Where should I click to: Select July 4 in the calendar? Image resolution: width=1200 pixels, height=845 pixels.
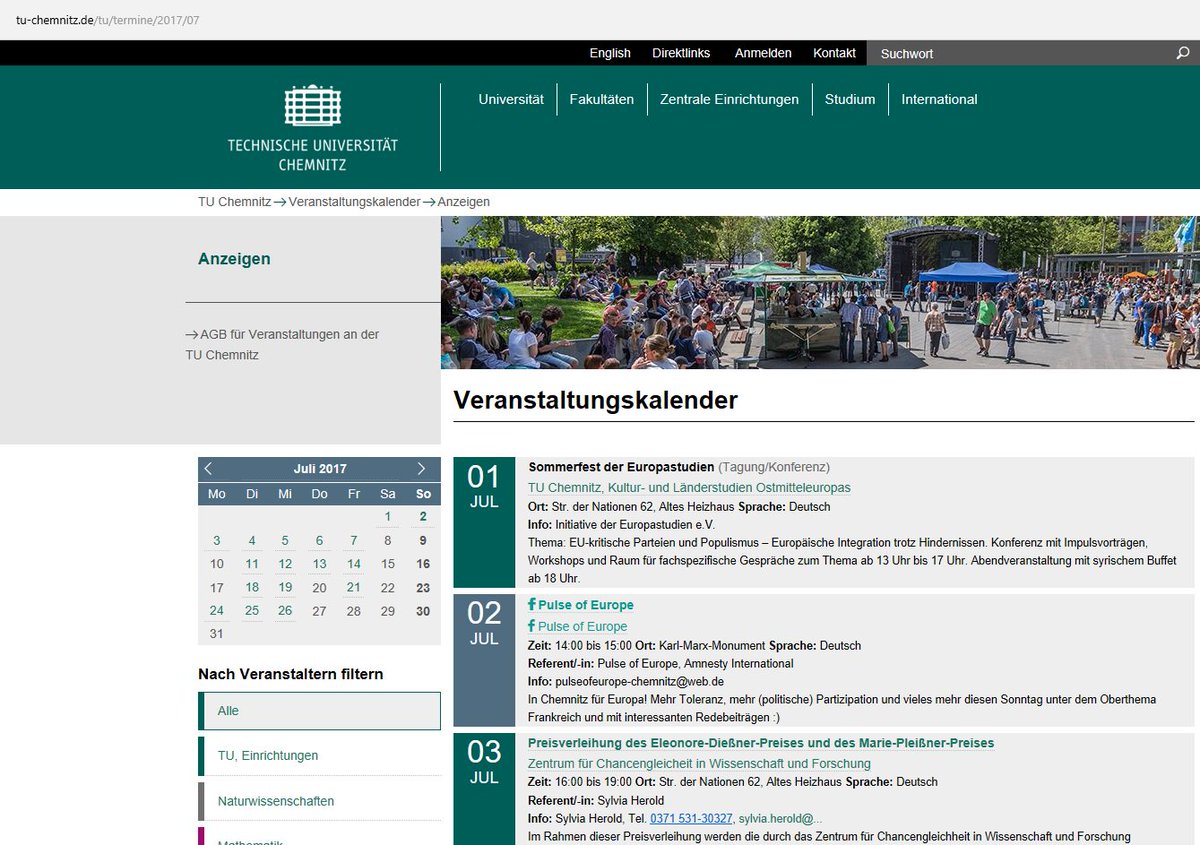pyautogui.click(x=252, y=541)
